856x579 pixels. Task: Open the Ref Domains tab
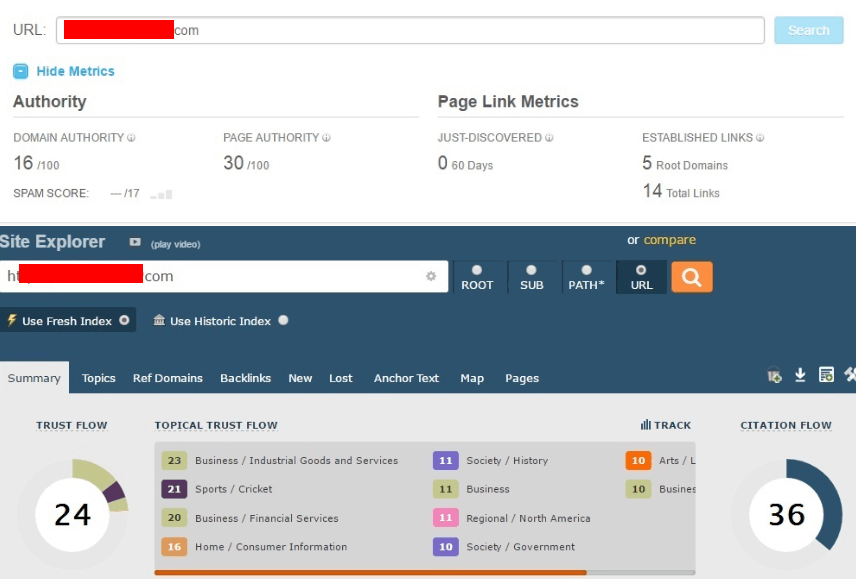pyautogui.click(x=168, y=378)
